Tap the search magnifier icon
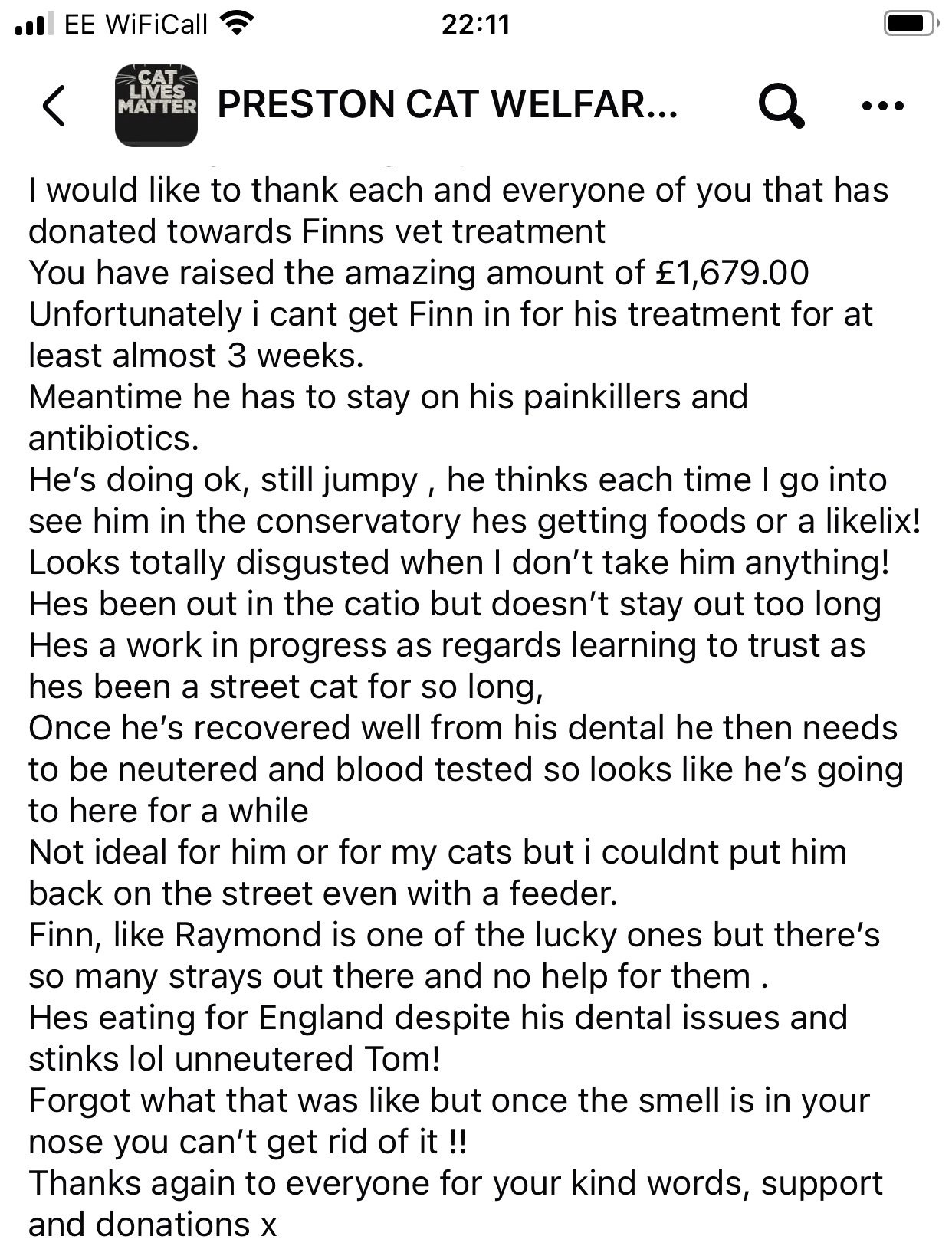 coord(780,105)
